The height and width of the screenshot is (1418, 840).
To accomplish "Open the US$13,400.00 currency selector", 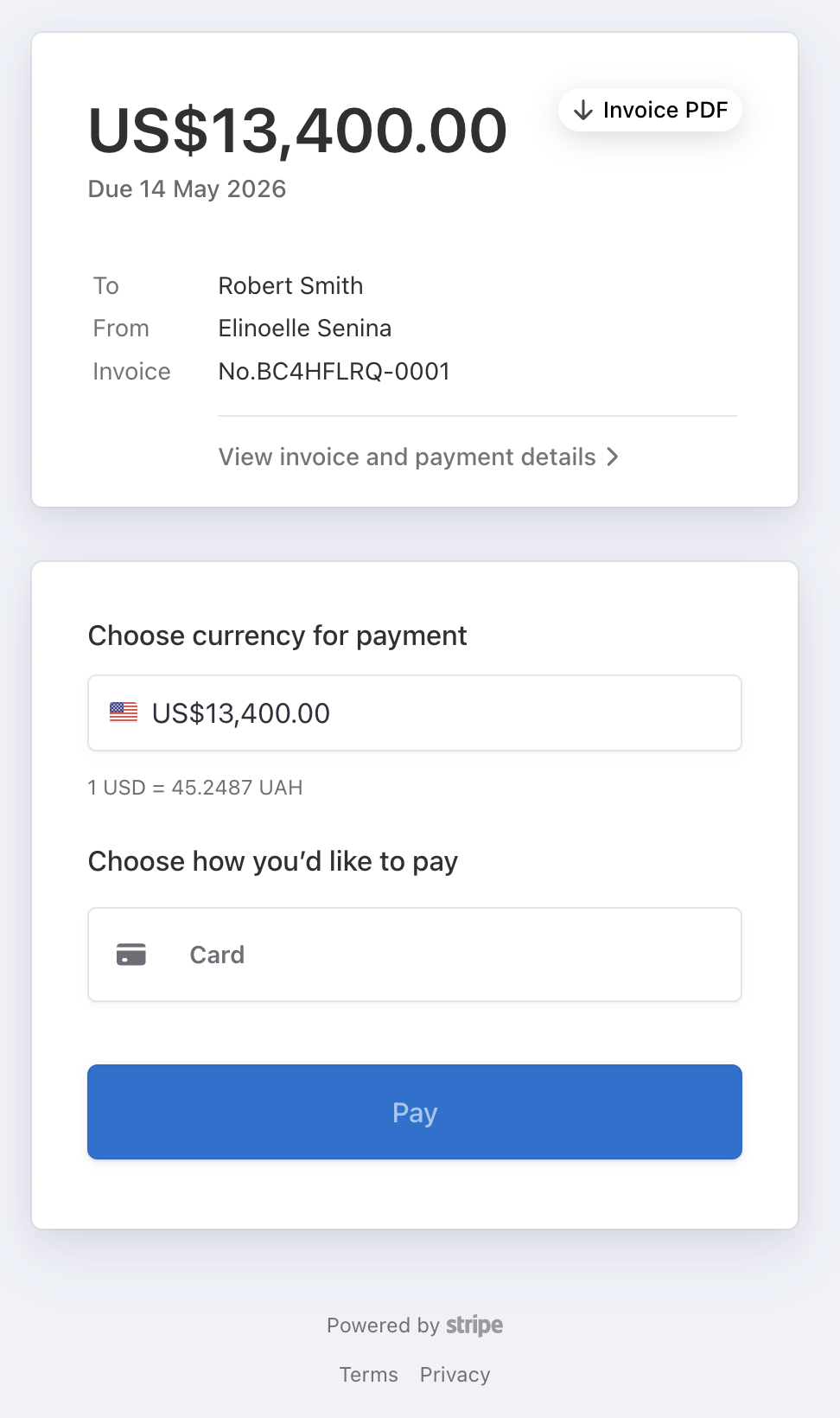I will 415,712.
